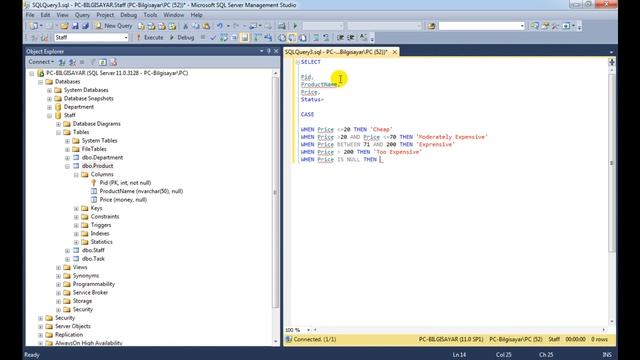Open the Tools menu

click(150, 15)
